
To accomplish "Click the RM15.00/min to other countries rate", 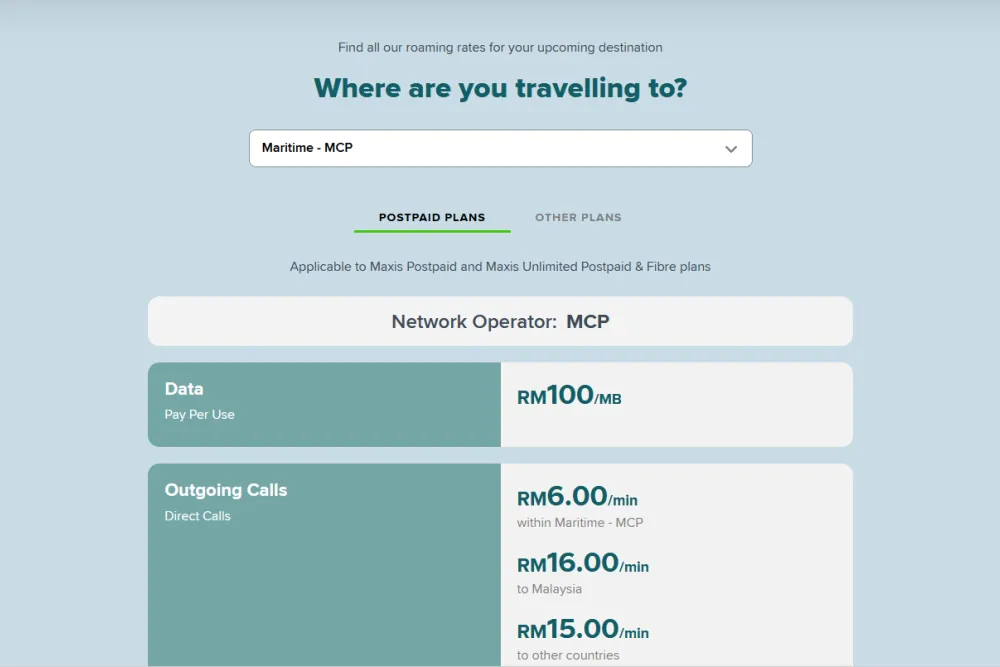I will point(583,629).
